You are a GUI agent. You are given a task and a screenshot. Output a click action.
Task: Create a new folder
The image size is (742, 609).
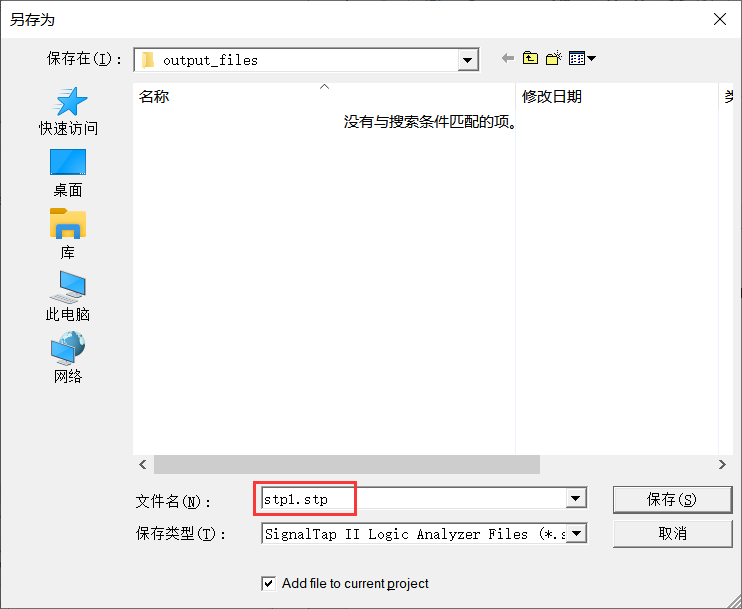point(553,58)
